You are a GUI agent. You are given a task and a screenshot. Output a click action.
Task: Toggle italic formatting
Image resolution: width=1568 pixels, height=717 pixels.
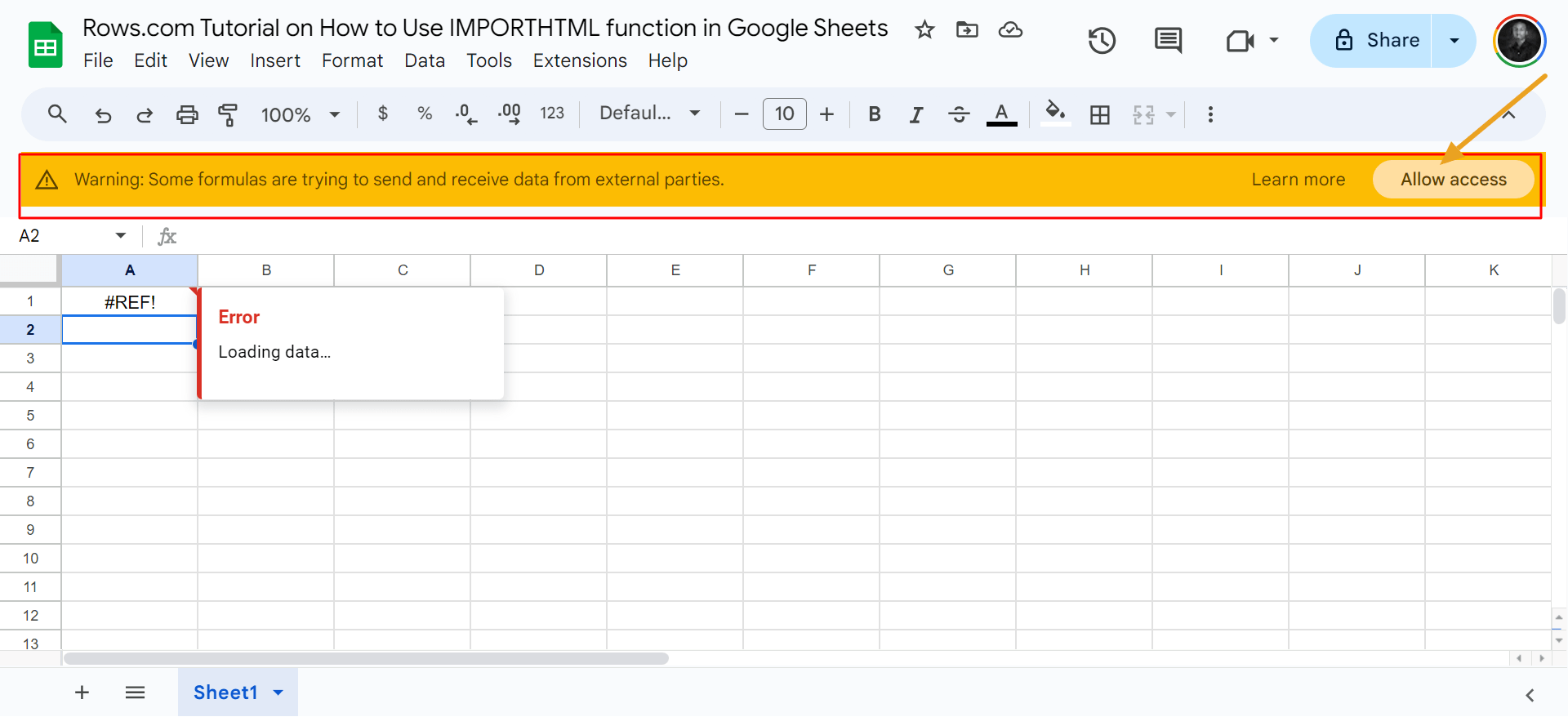[x=916, y=114]
